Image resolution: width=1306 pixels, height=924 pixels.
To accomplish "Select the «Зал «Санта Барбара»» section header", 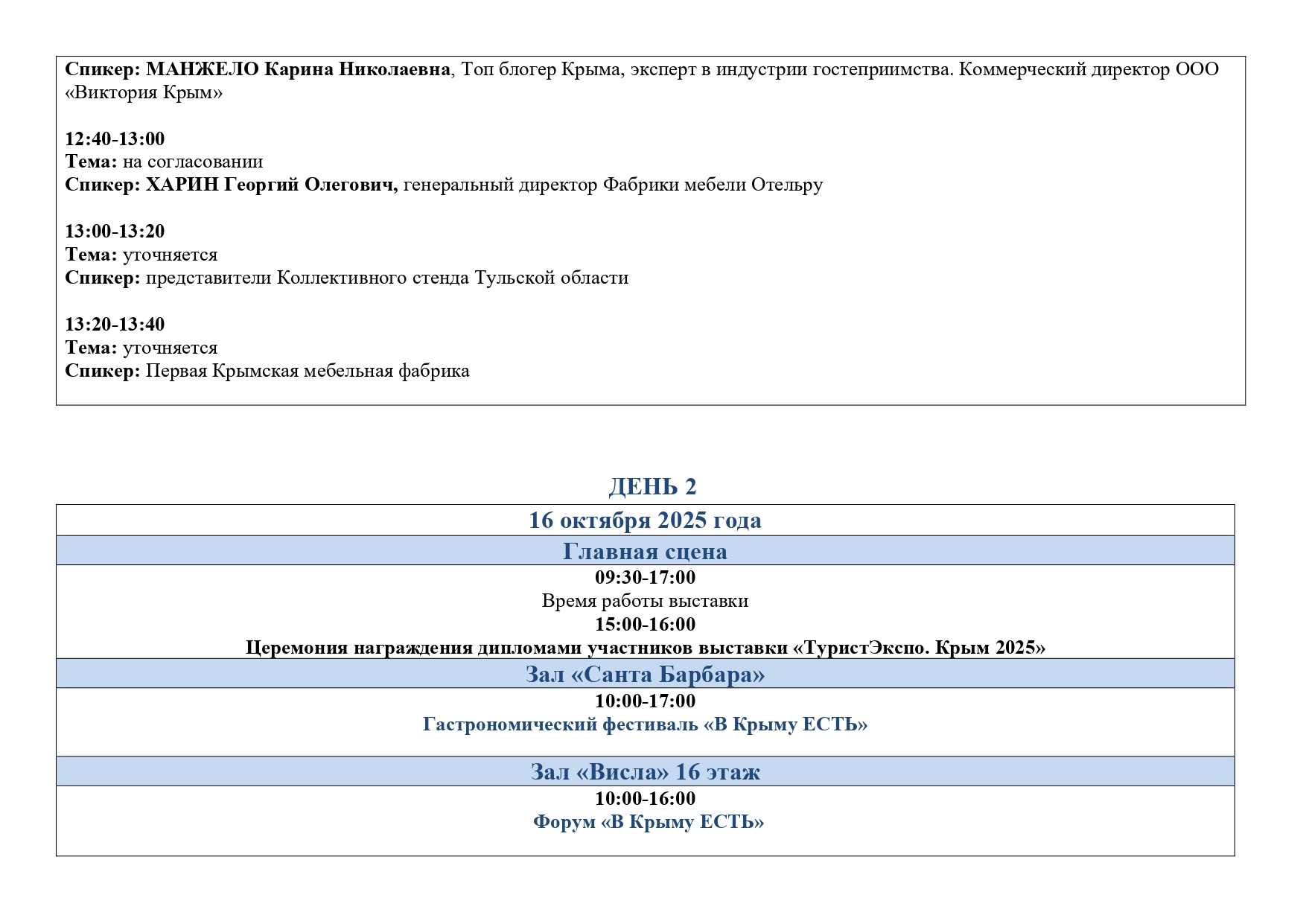I will point(645,674).
